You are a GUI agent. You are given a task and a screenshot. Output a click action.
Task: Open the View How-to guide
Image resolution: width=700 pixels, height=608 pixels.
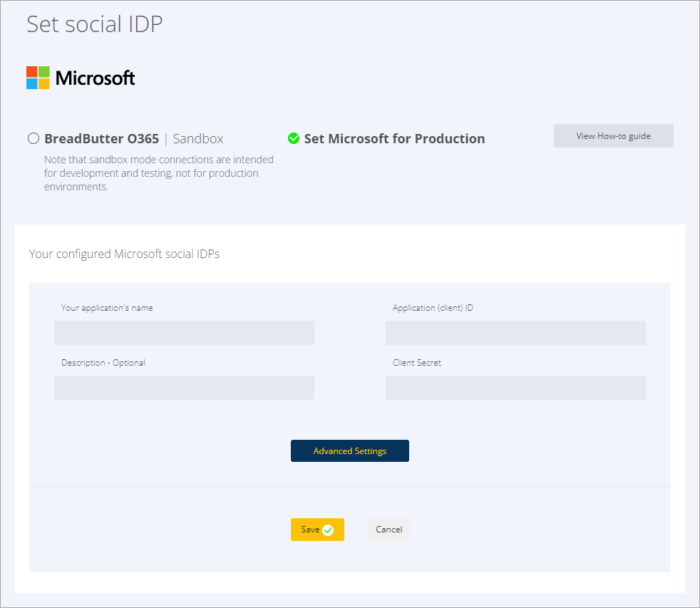click(613, 136)
